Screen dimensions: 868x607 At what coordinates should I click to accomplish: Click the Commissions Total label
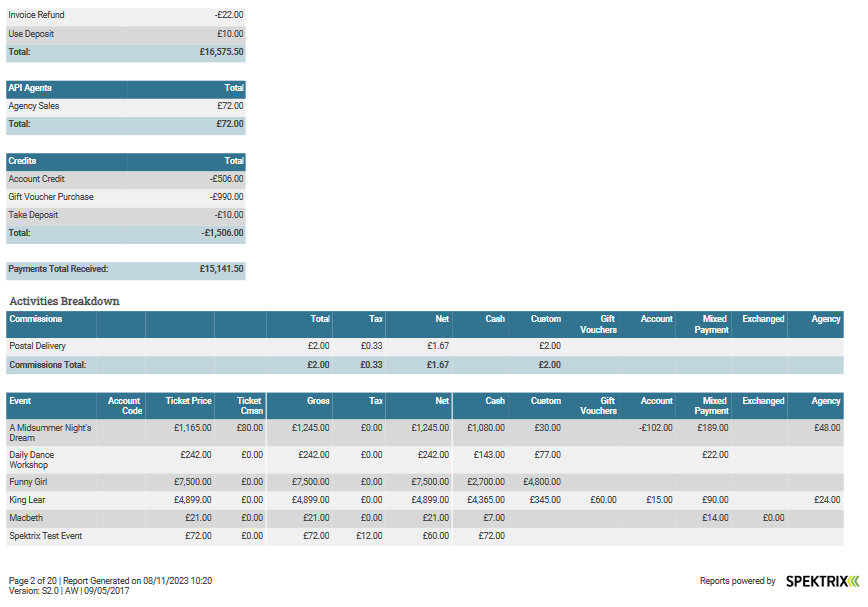pyautogui.click(x=48, y=365)
